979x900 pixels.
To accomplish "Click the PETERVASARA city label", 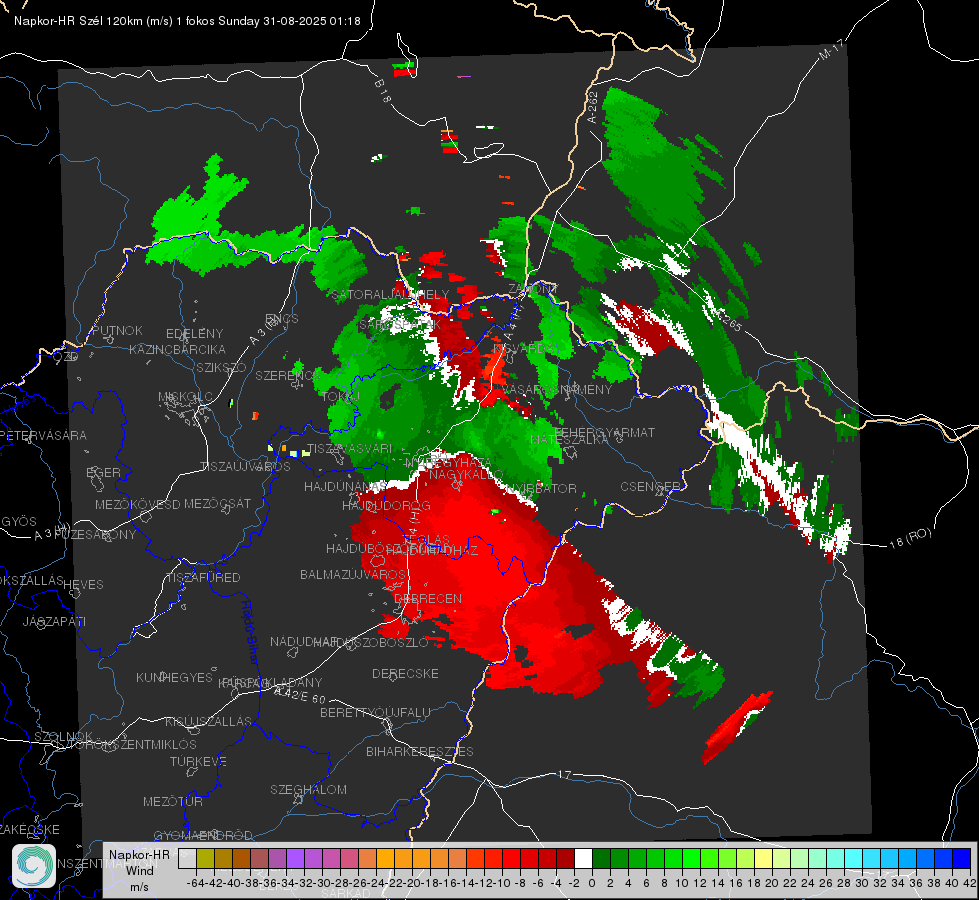I will 44,435.
